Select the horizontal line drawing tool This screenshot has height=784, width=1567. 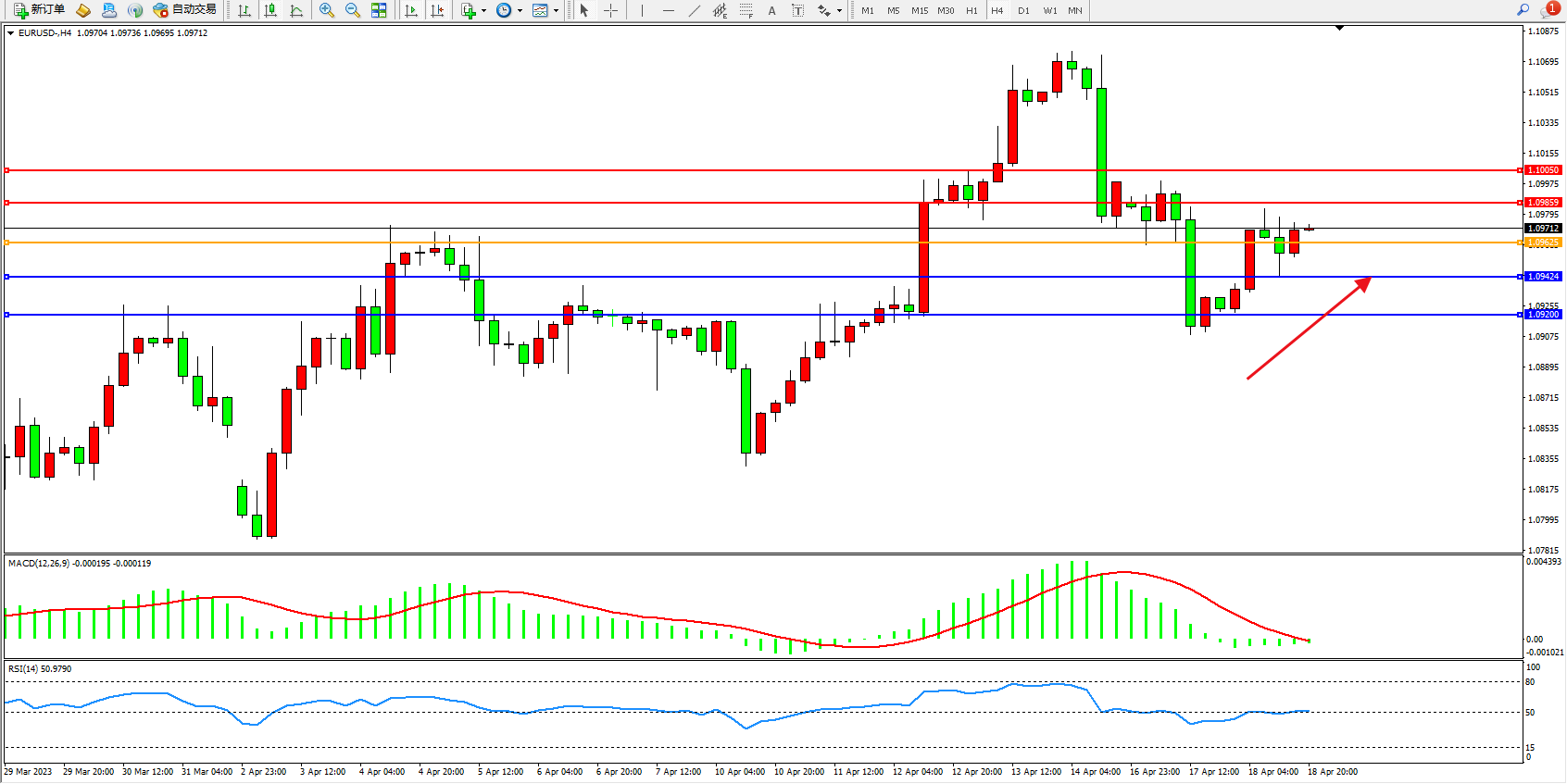point(669,10)
